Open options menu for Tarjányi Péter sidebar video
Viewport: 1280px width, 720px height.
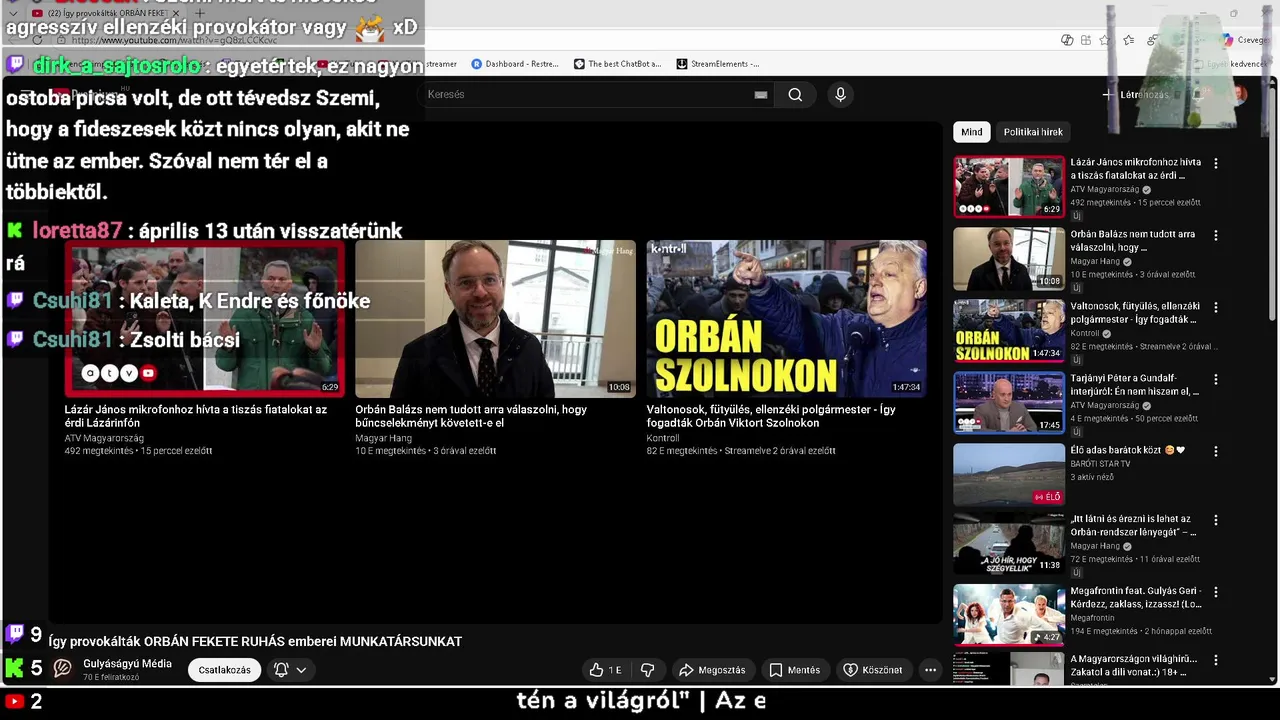1216,380
